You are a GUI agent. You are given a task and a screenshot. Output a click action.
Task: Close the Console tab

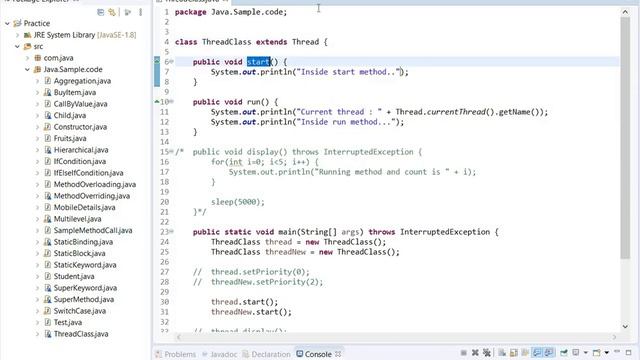338,354
